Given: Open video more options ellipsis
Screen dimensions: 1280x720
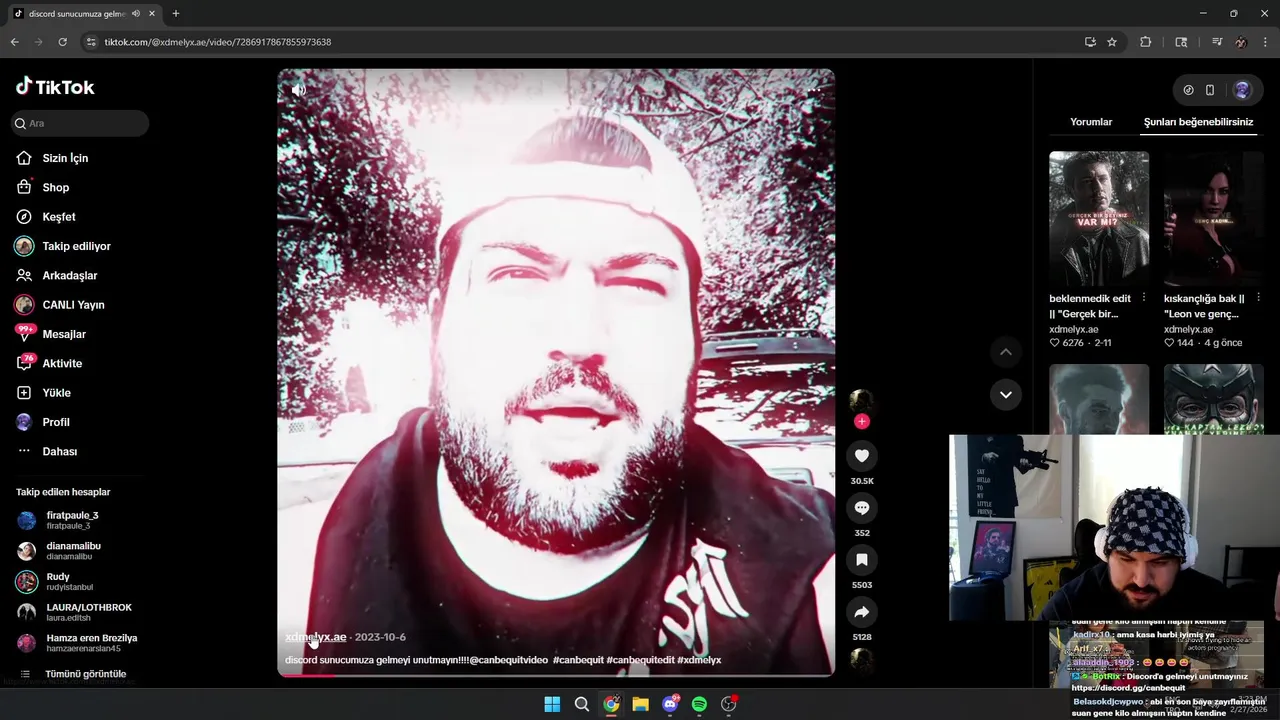Looking at the screenshot, I should 814,90.
